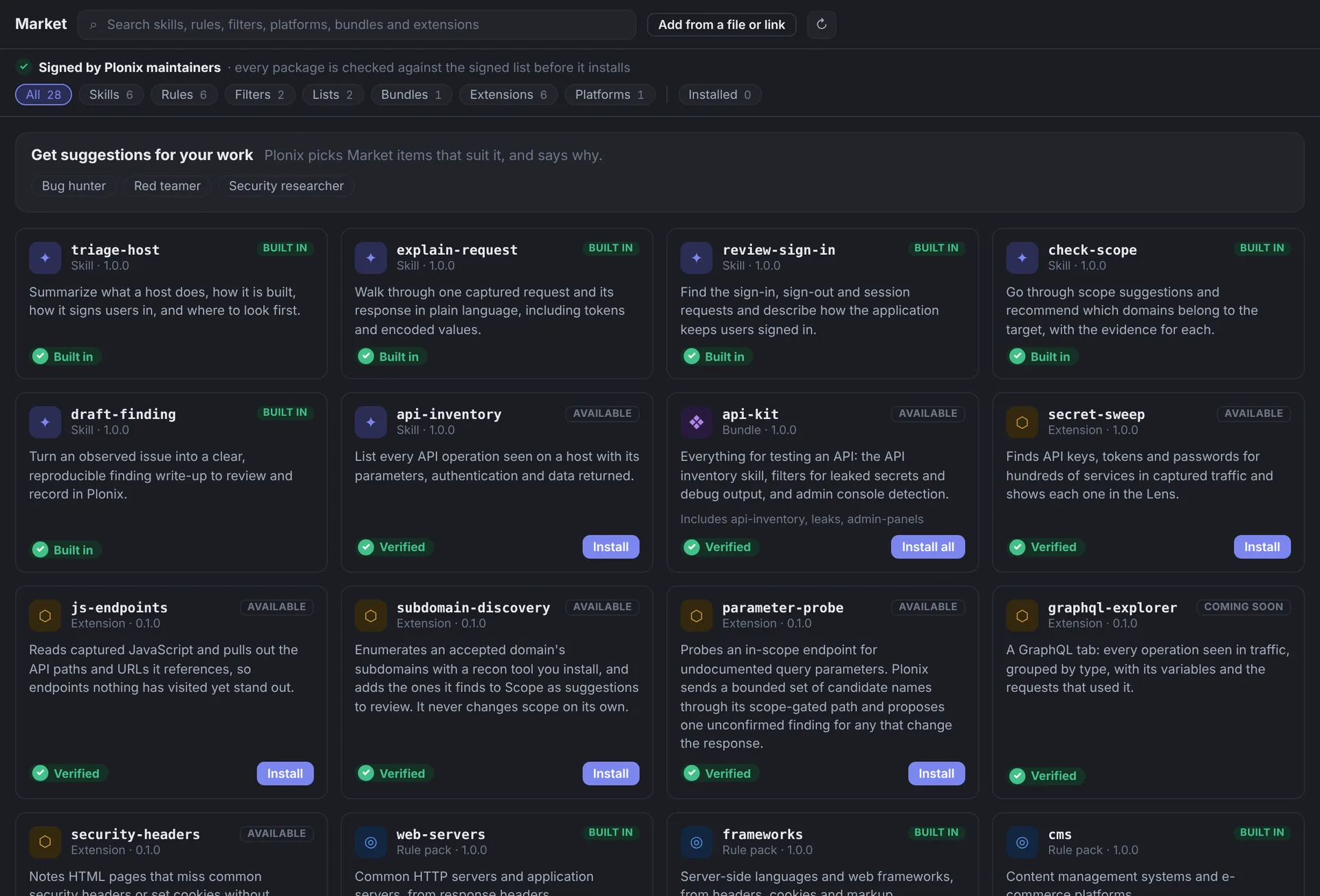Switch to the Platforms tab
This screenshot has height=896, width=1320.
(x=610, y=95)
